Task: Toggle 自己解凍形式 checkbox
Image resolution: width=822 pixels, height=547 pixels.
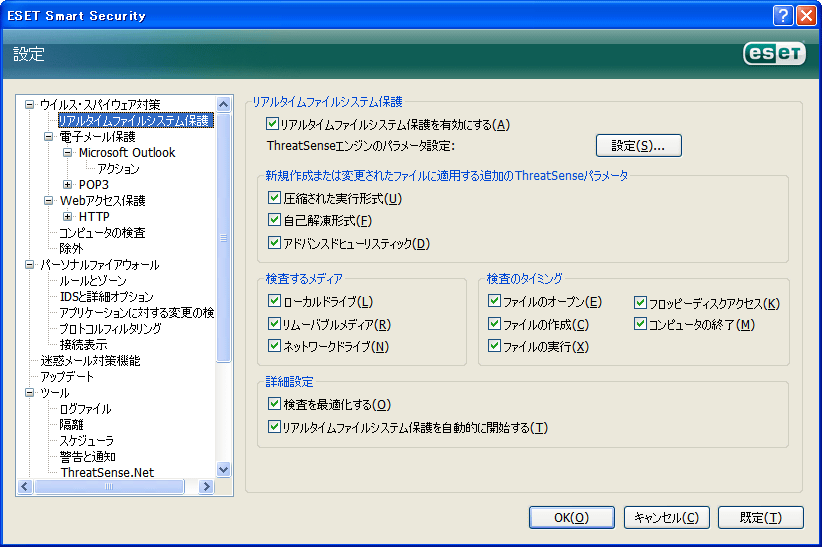Action: click(274, 220)
